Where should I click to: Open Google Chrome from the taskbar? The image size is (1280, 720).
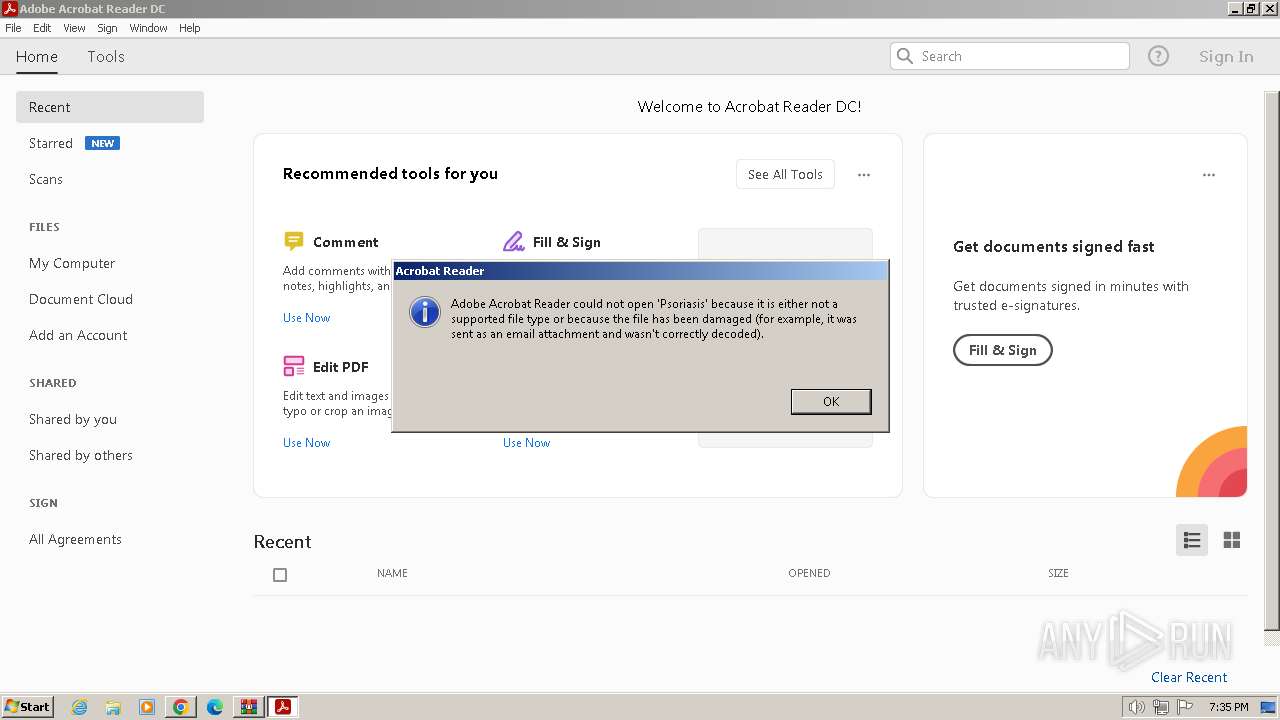pyautogui.click(x=181, y=707)
